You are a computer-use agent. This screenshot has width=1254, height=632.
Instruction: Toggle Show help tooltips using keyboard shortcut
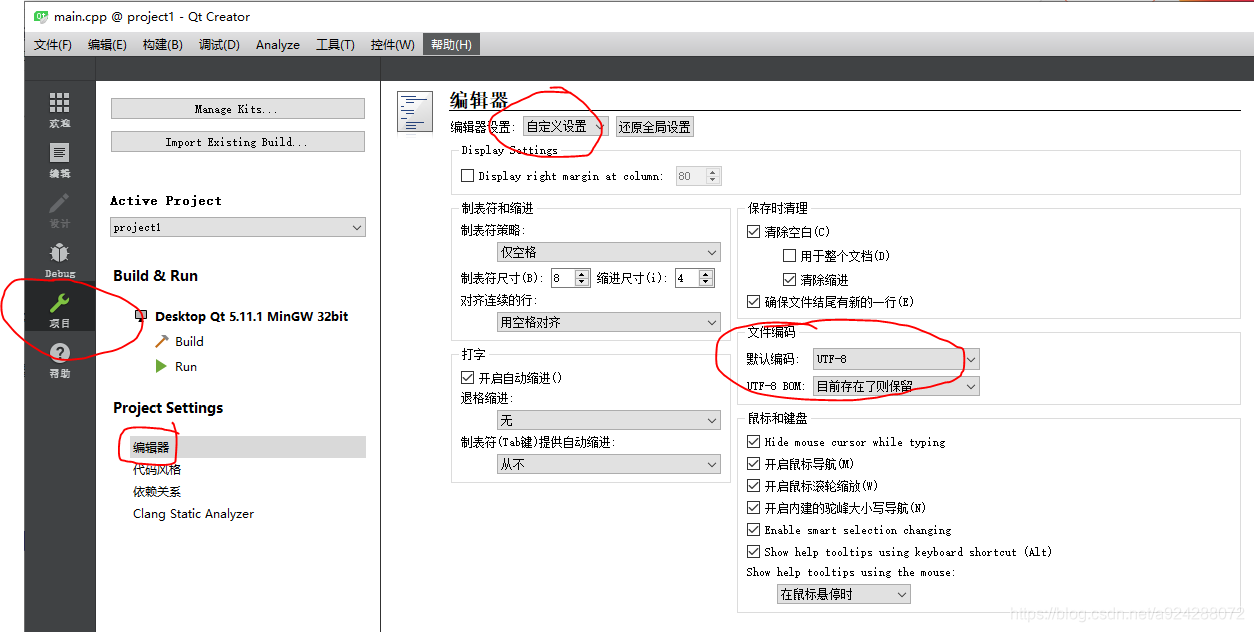click(x=754, y=552)
